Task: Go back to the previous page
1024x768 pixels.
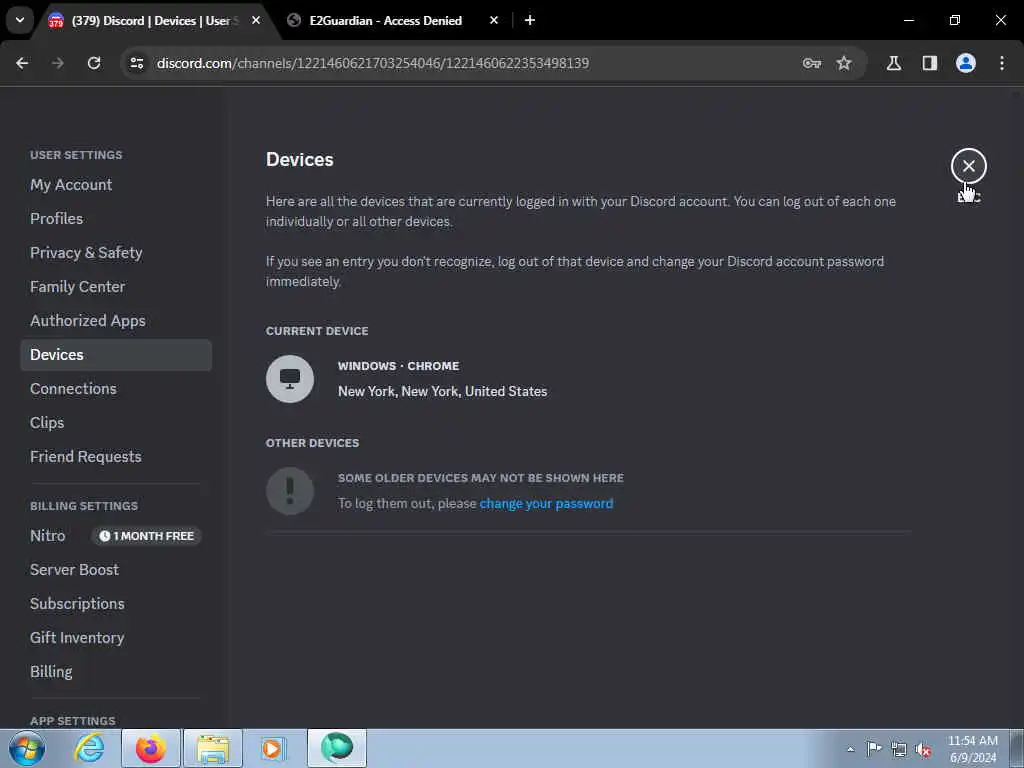Action: tap(22, 63)
